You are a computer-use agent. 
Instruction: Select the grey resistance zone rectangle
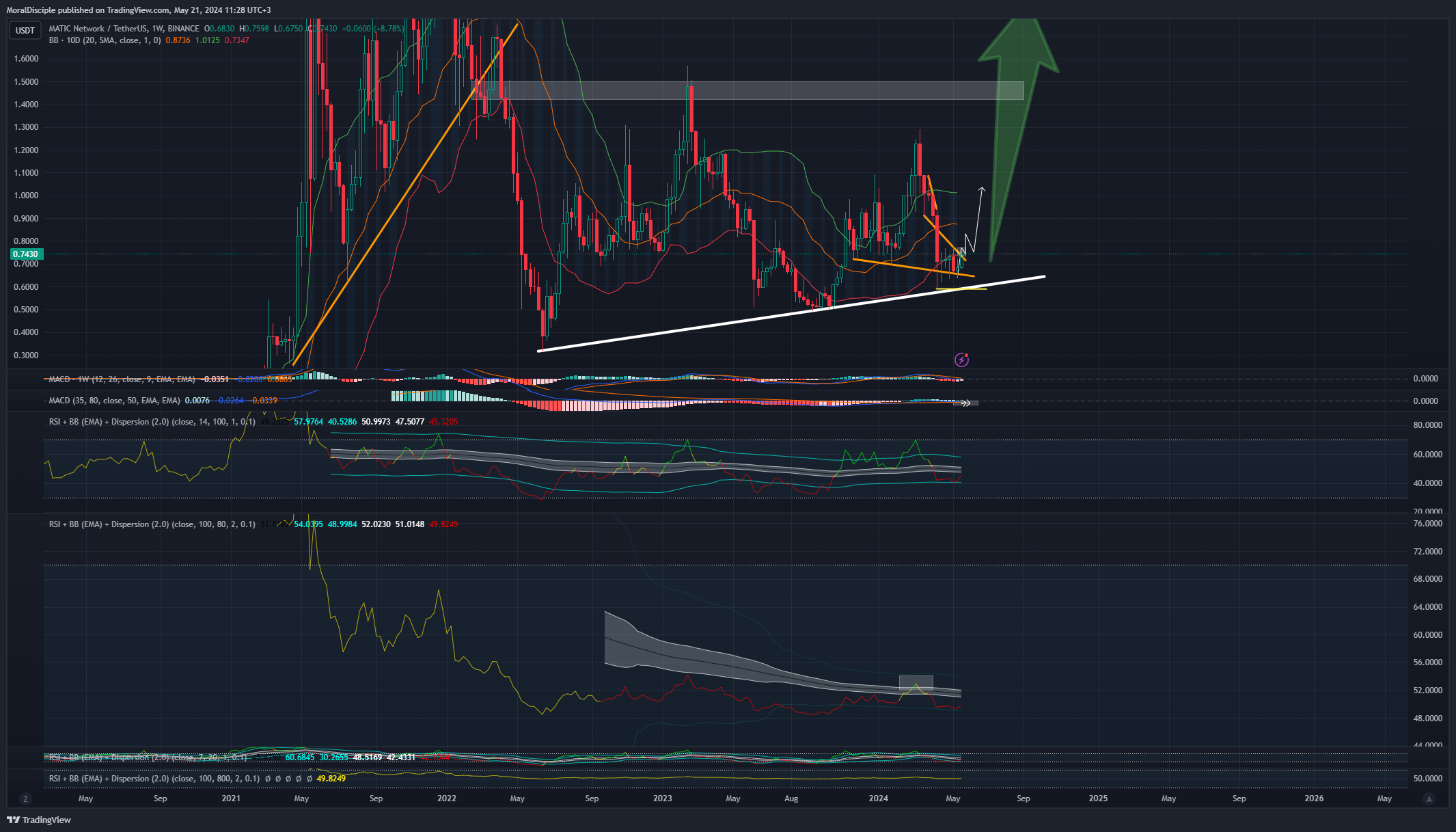pyautogui.click(x=748, y=91)
